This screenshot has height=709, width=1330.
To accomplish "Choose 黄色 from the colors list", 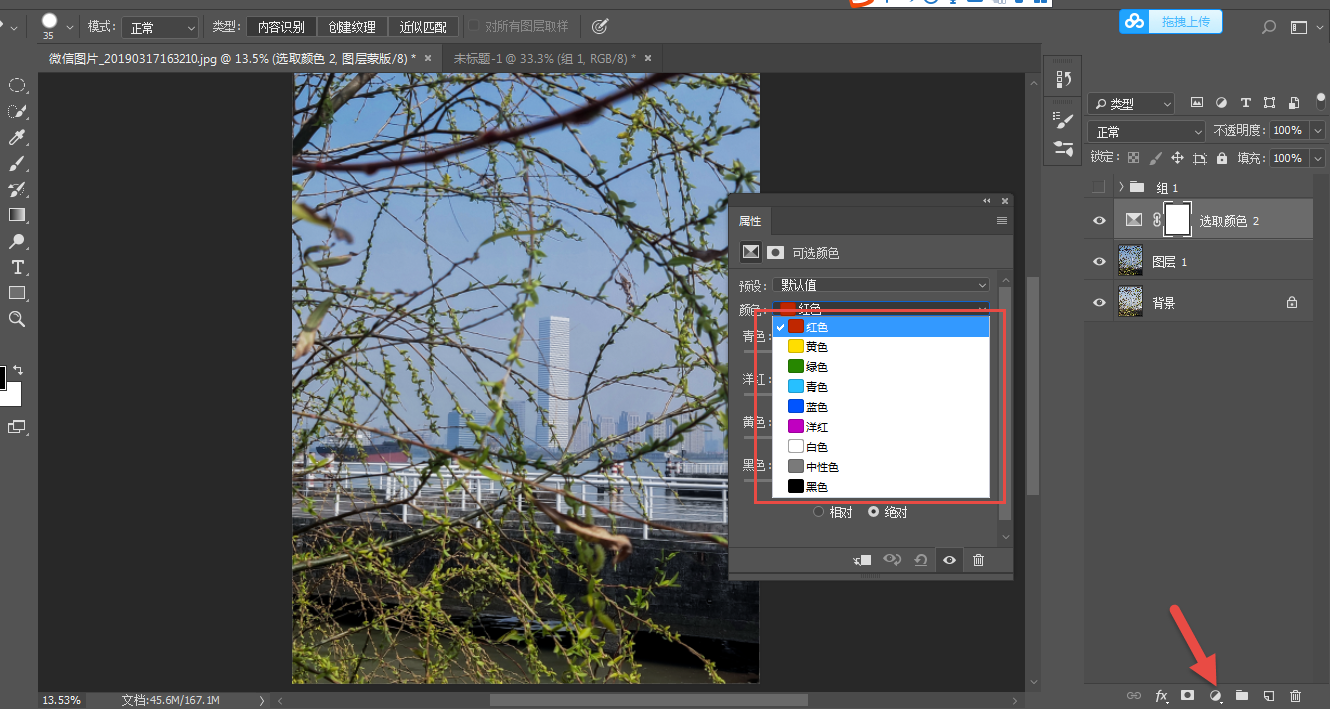I will pyautogui.click(x=881, y=347).
